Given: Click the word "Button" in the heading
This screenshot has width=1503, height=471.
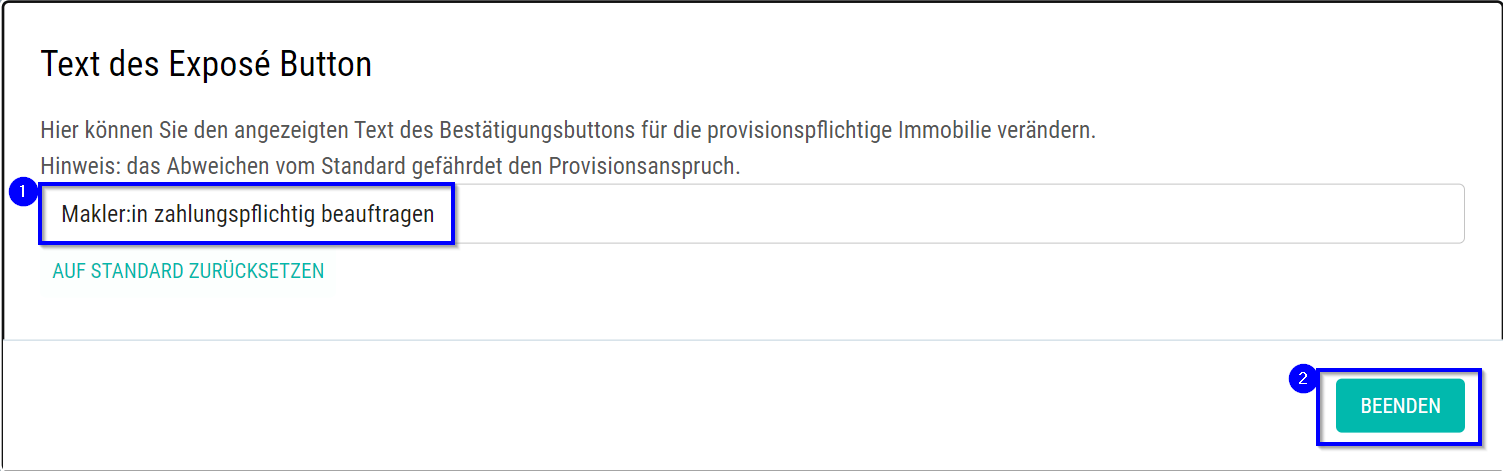Looking at the screenshot, I should pos(325,65).
